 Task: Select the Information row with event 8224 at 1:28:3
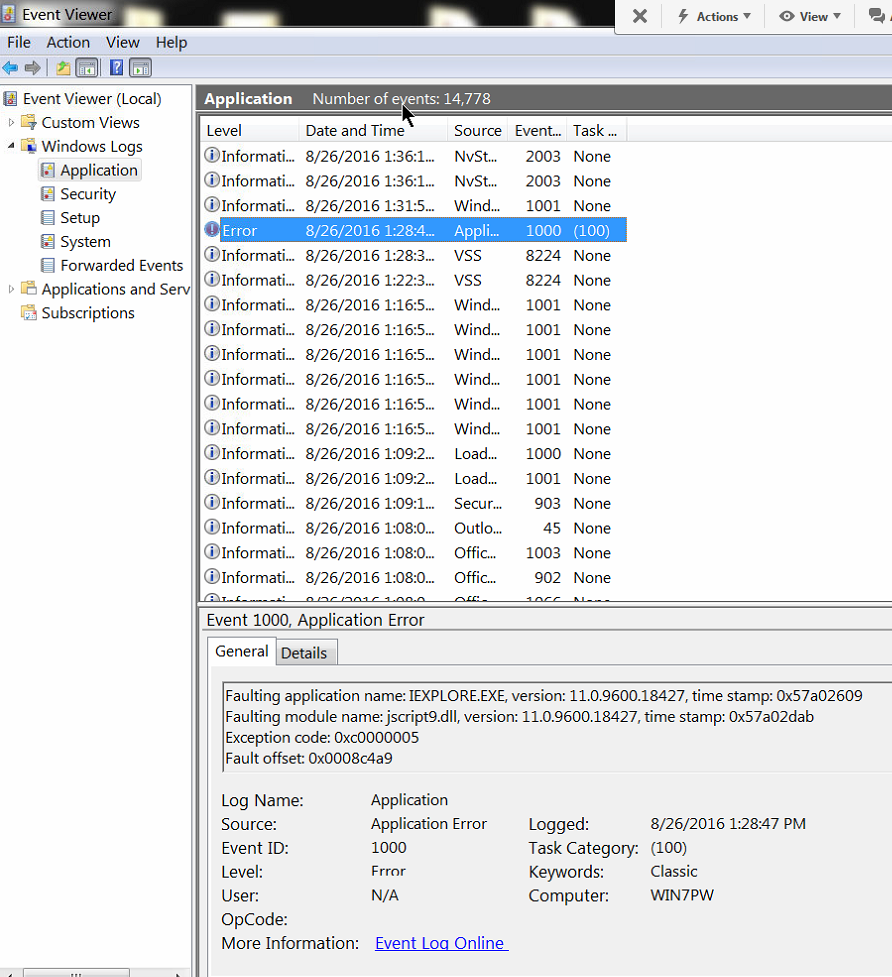click(x=414, y=255)
